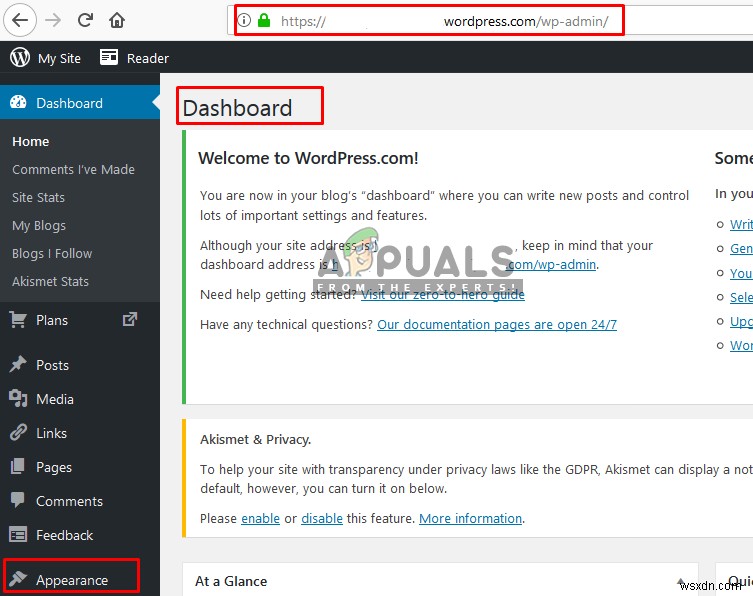Open the Plans menu item
The width and height of the screenshot is (753, 596).
52,320
